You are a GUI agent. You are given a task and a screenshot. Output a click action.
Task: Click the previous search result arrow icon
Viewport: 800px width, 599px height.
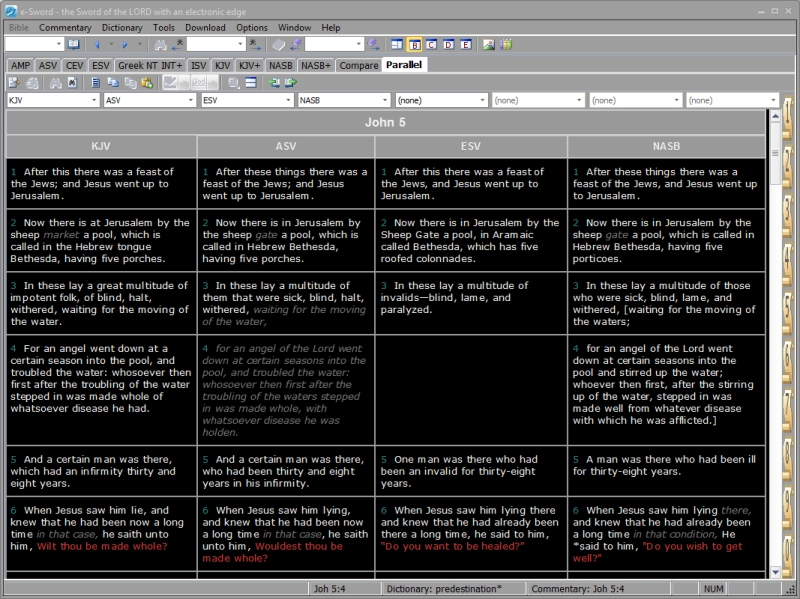[x=178, y=45]
